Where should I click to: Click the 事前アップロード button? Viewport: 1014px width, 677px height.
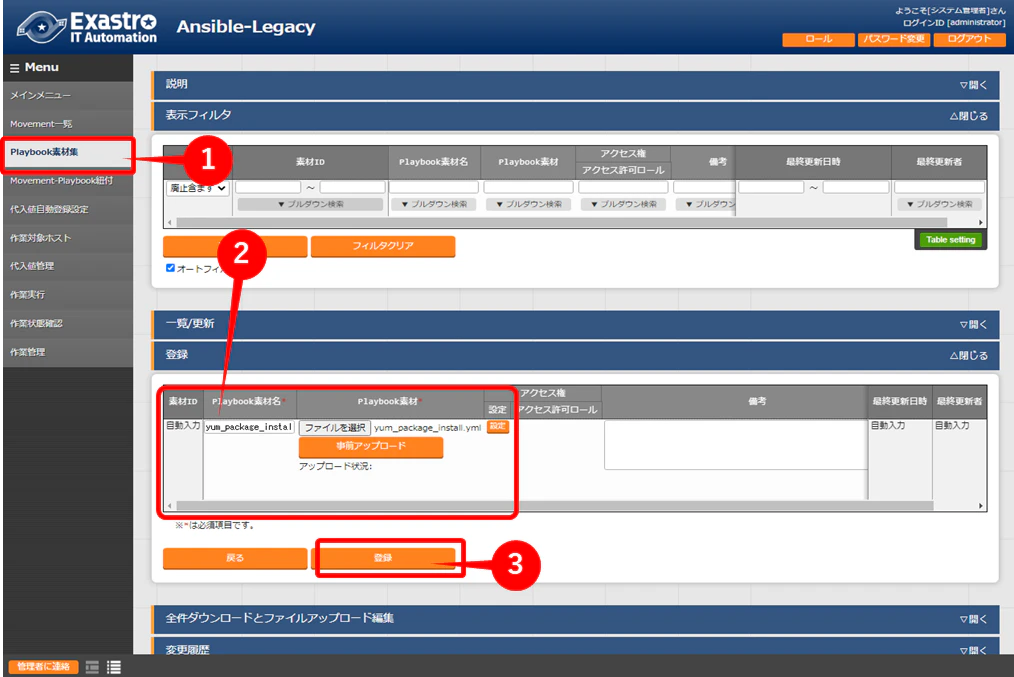[x=371, y=447]
